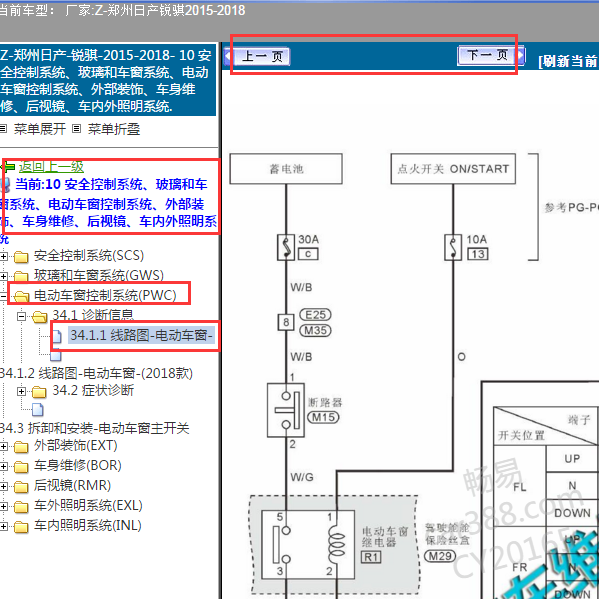Click the folder icon of 车外照明系统(EXL)
Screen dimensions: 599x599
pyautogui.click(x=21, y=507)
